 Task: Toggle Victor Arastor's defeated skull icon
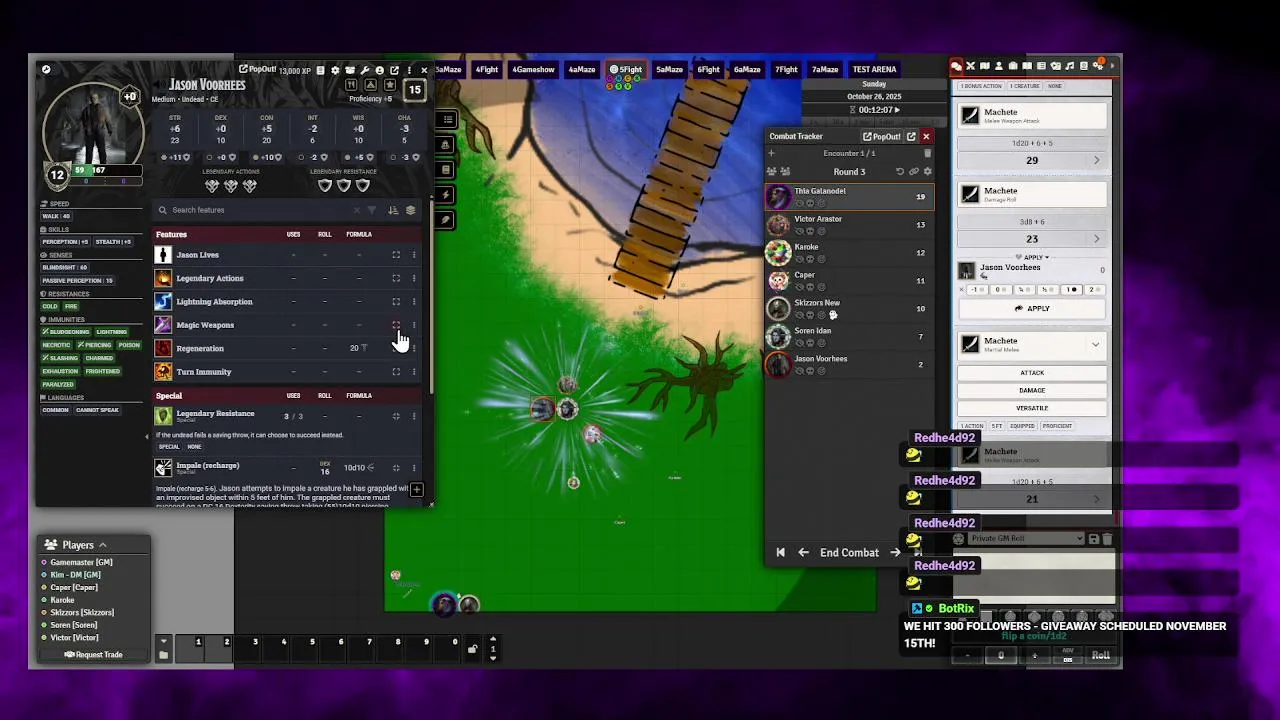[x=810, y=231]
